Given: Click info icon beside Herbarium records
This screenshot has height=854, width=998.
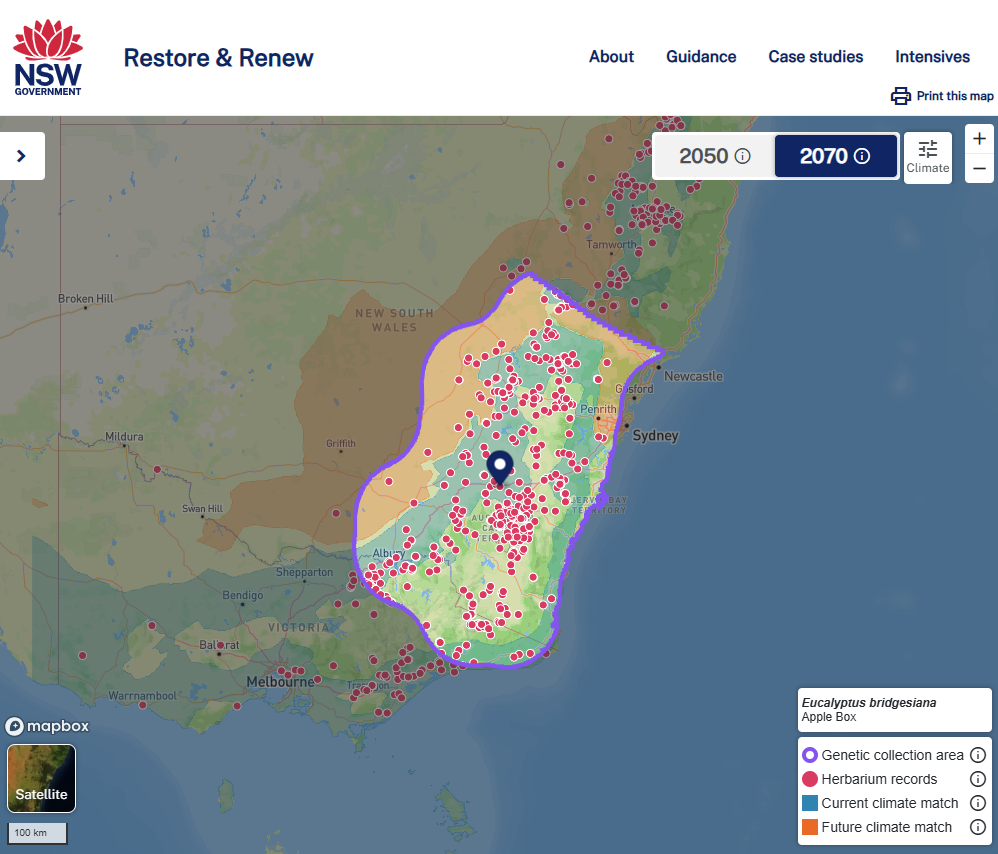Looking at the screenshot, I should tap(978, 779).
